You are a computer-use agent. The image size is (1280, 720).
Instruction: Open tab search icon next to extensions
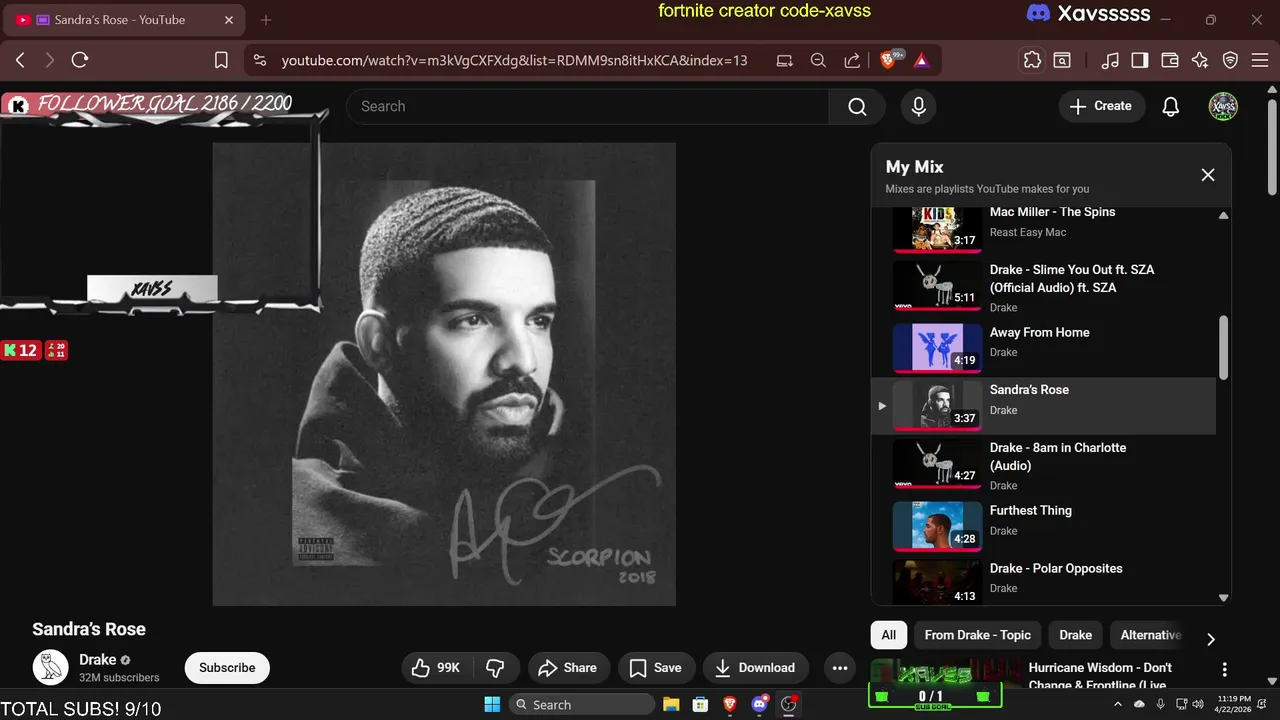click(x=1062, y=60)
